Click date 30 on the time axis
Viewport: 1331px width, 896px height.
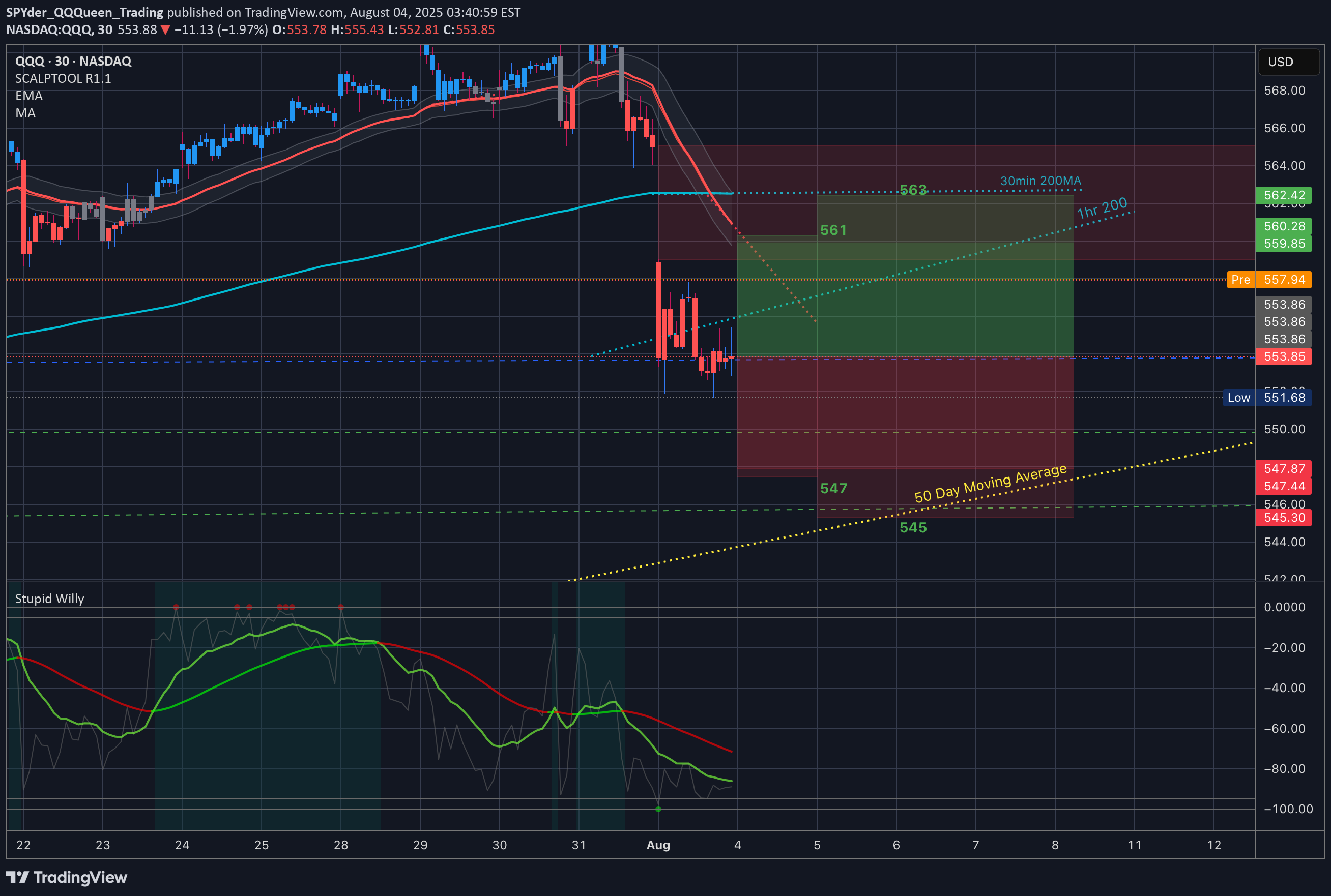coord(500,845)
